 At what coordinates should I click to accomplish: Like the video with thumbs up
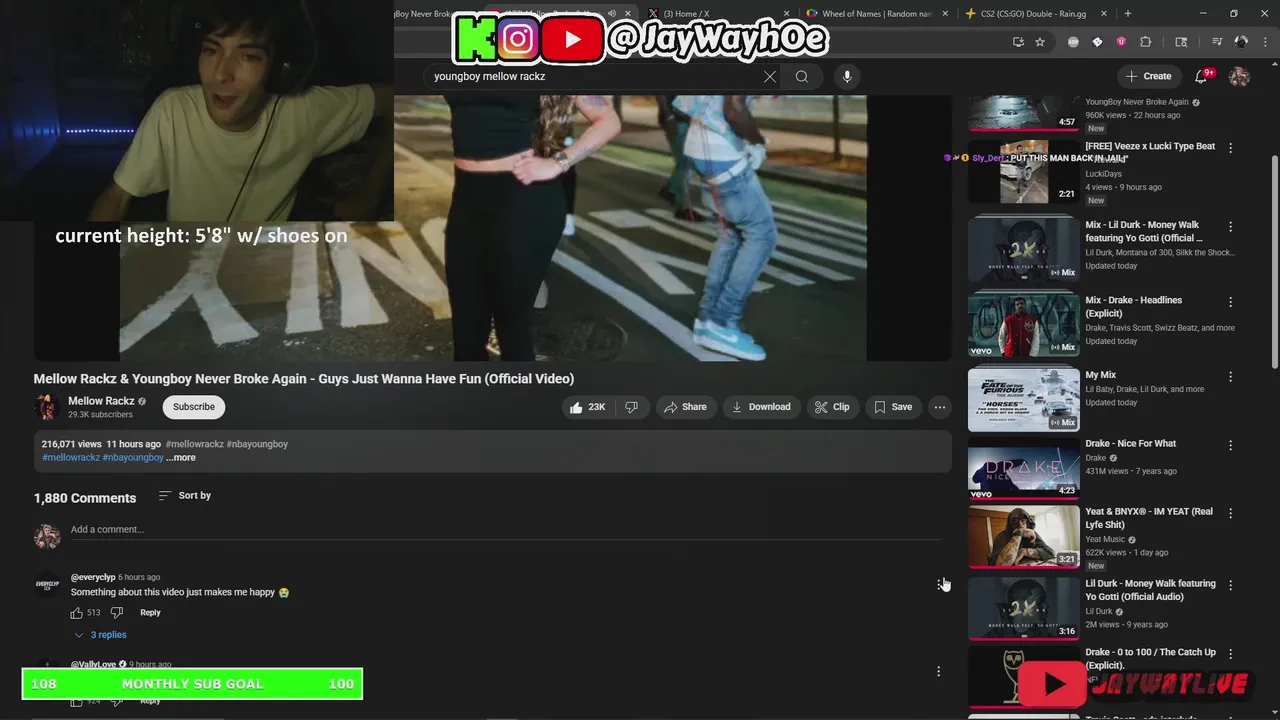click(587, 407)
